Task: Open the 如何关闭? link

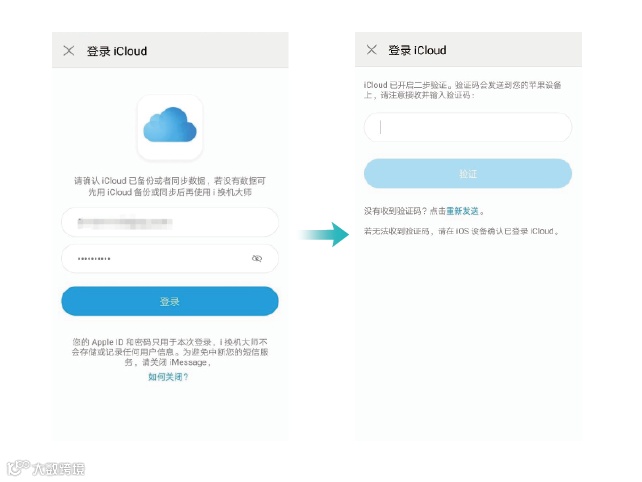Action: tap(168, 377)
